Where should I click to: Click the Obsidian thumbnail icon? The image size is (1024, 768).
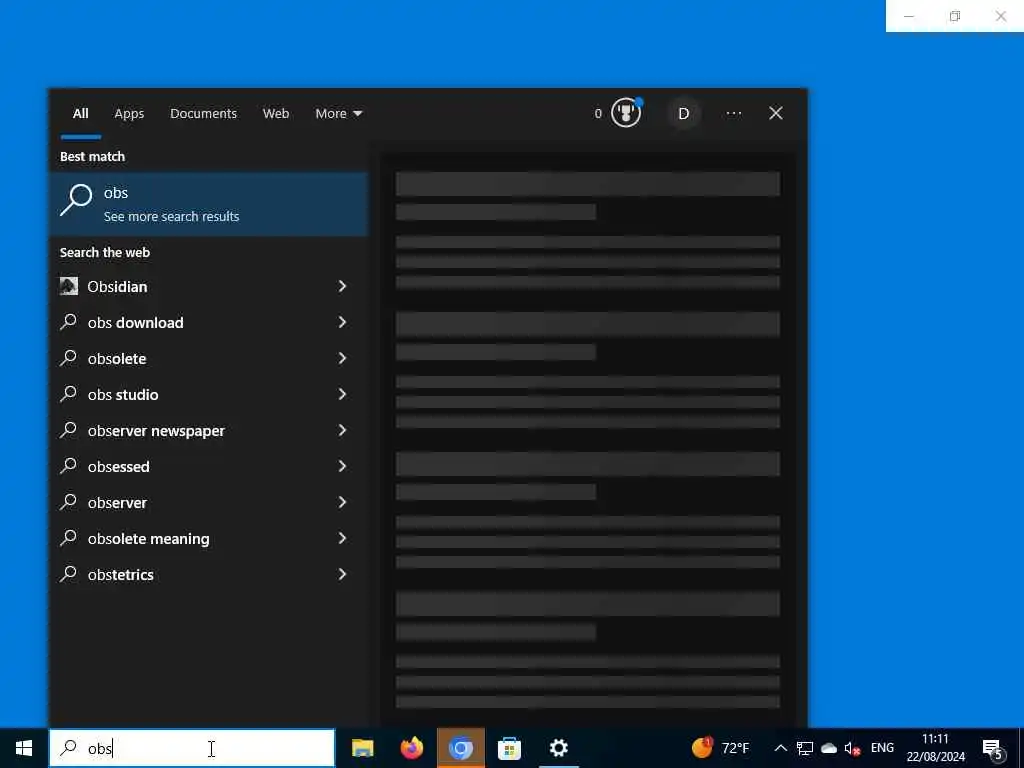pos(69,286)
